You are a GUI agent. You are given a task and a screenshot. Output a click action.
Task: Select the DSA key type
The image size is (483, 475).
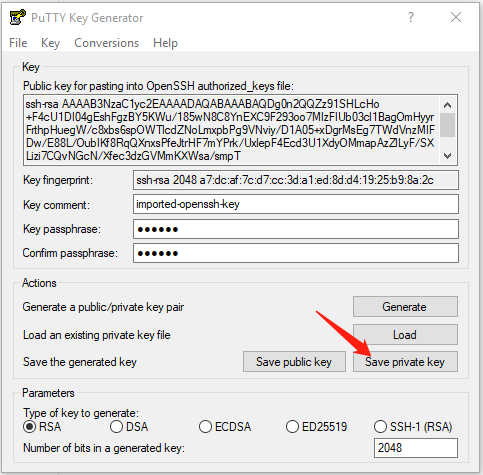point(129,427)
